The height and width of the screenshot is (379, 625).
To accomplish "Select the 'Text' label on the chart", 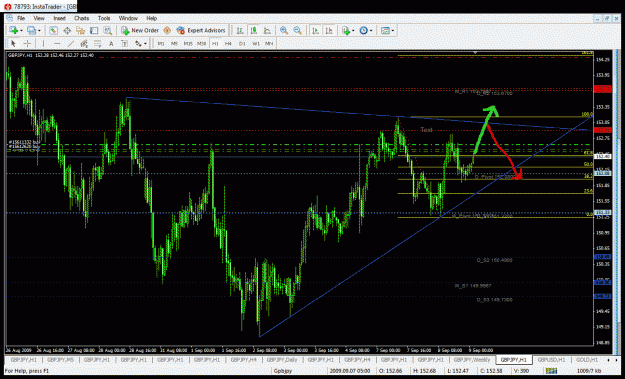I will pyautogui.click(x=426, y=130).
